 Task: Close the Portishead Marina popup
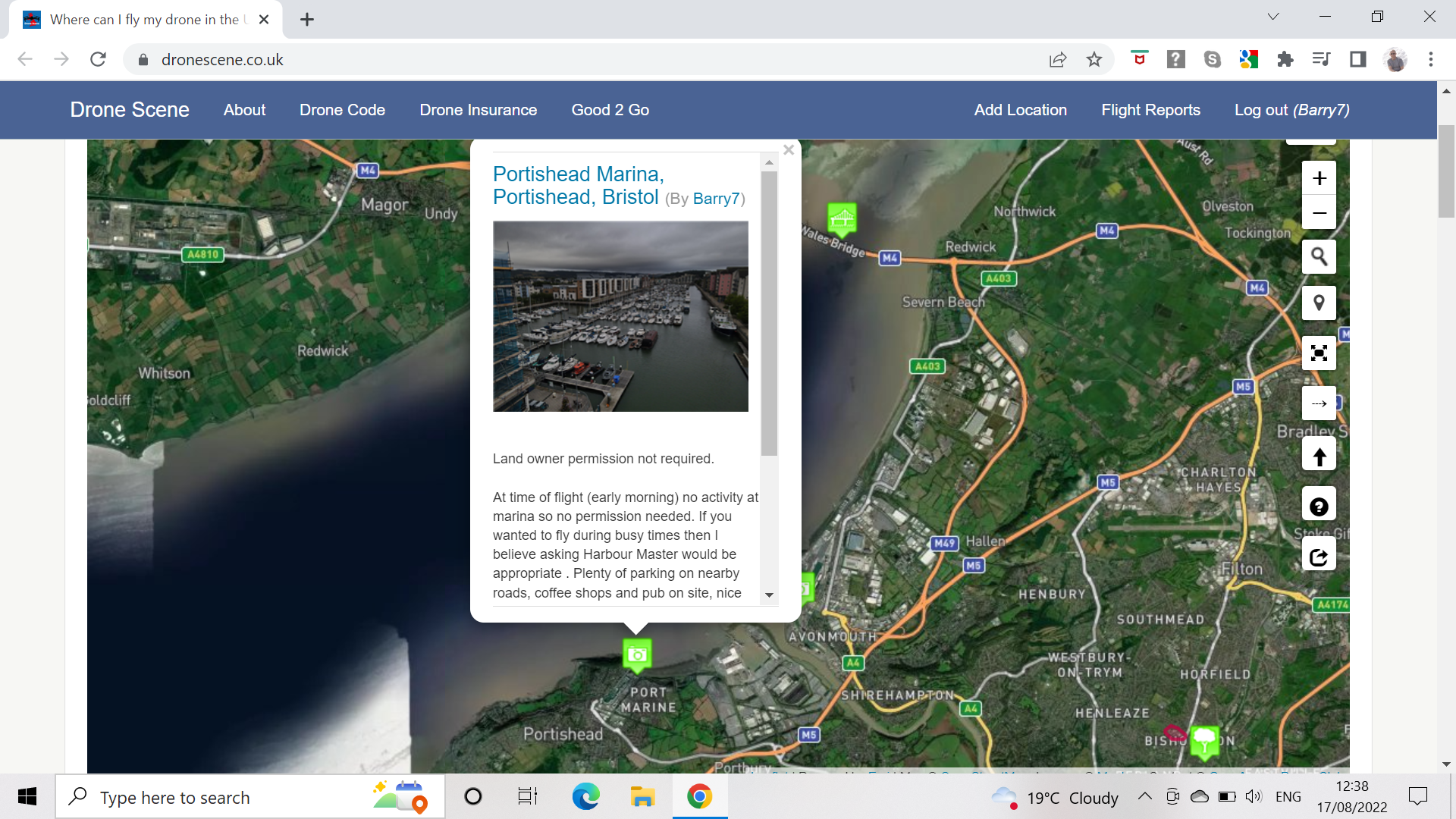click(789, 150)
